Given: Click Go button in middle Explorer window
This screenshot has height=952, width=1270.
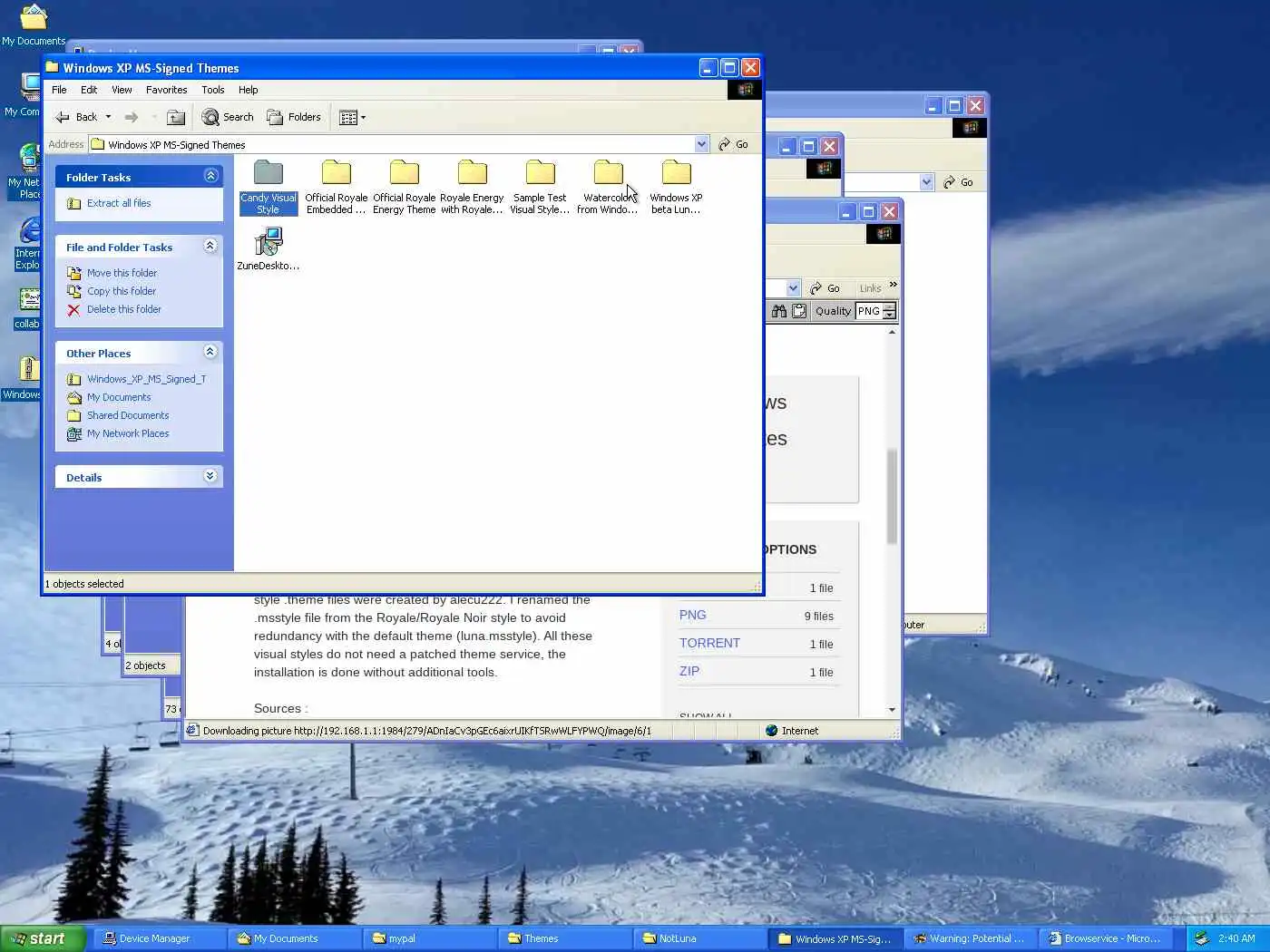Looking at the screenshot, I should [x=959, y=182].
